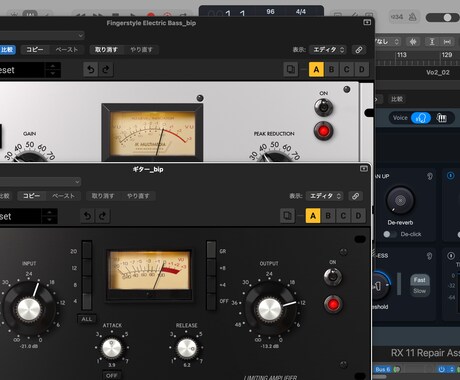Open settings dropdown chevron in ギター_bip header
The width and height of the screenshot is (460, 380).
[x=77, y=182]
